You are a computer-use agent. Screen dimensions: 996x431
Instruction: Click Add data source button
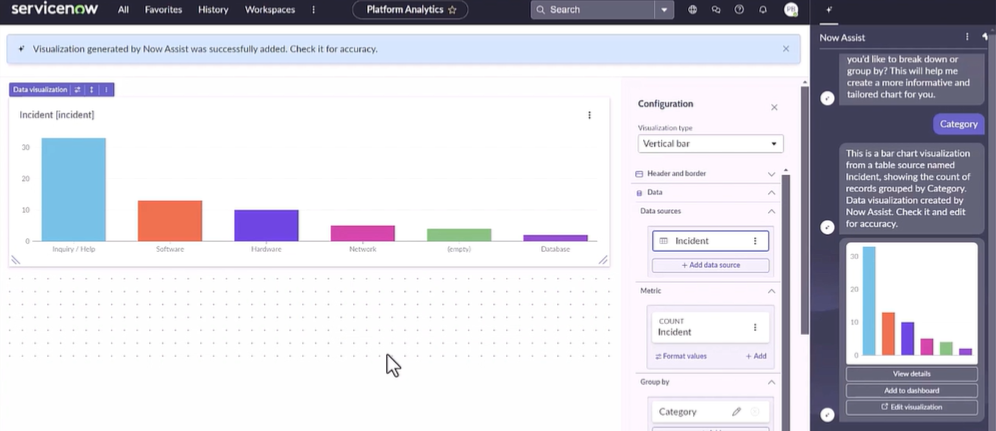(710, 265)
